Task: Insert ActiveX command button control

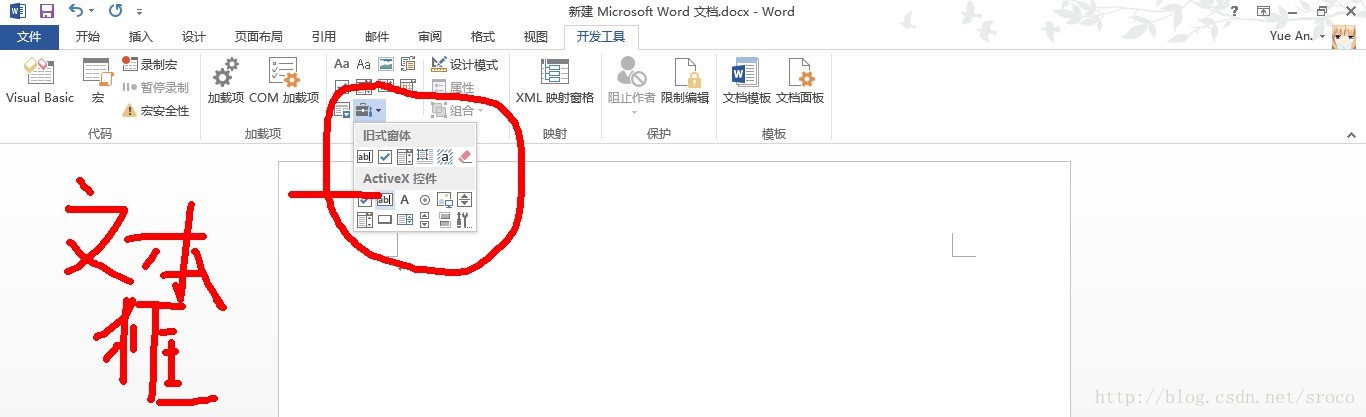Action: (x=385, y=220)
